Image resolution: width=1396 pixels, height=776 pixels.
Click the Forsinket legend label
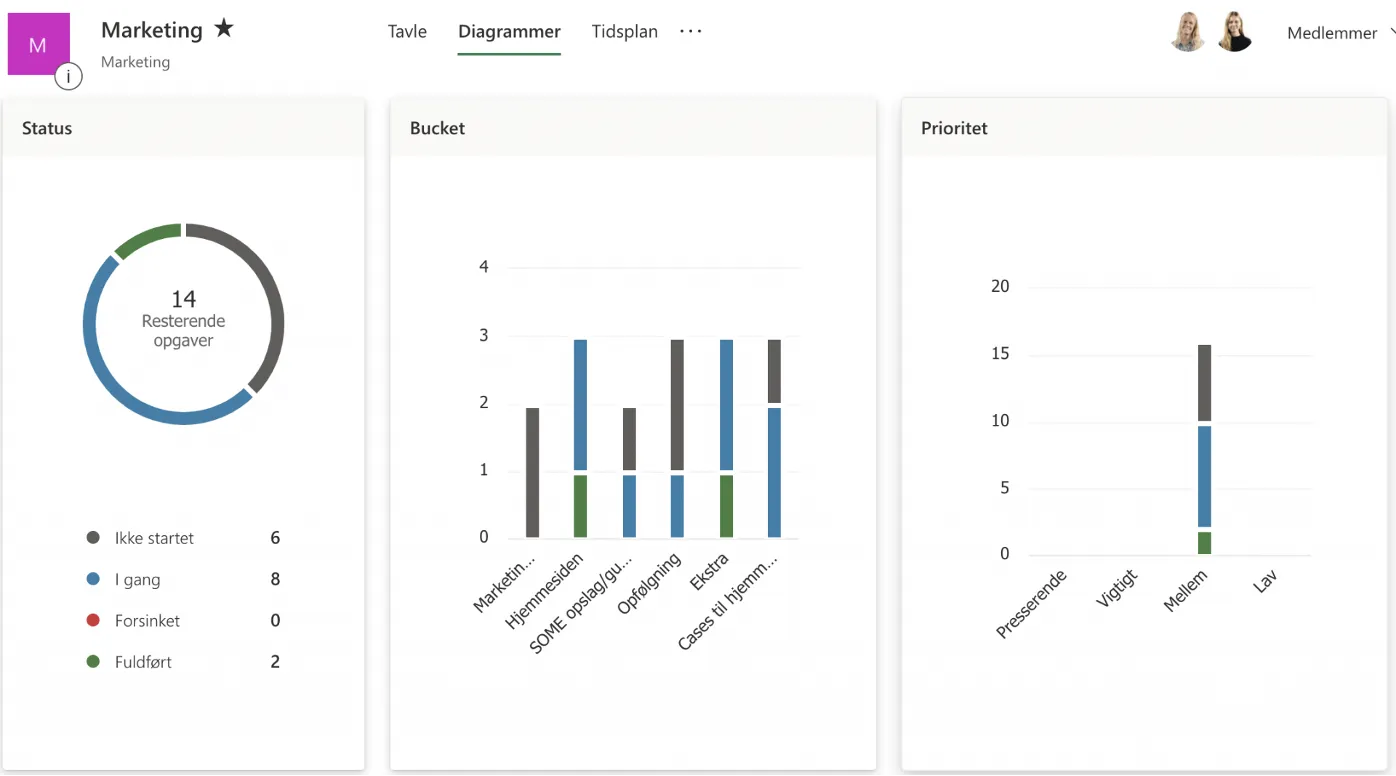pyautogui.click(x=147, y=621)
